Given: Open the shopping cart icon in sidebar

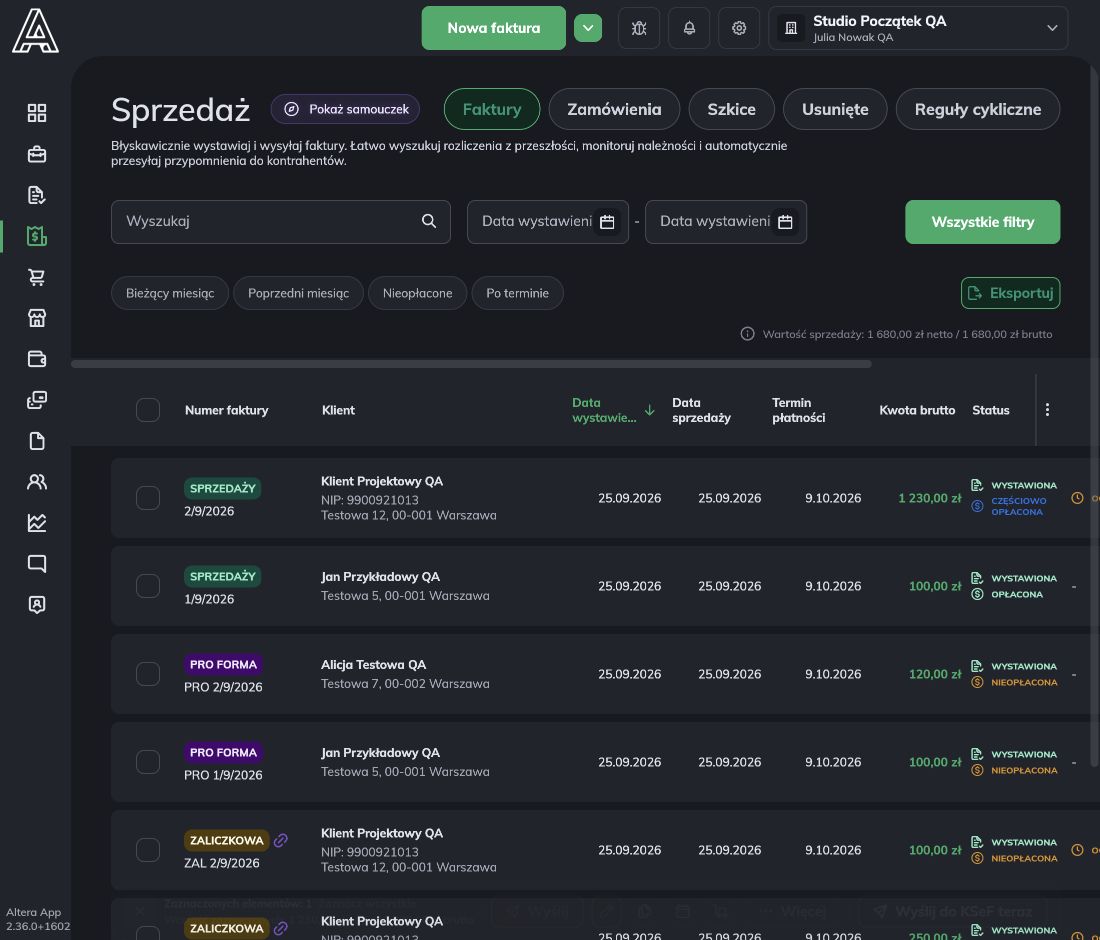Looking at the screenshot, I should click(x=36, y=277).
